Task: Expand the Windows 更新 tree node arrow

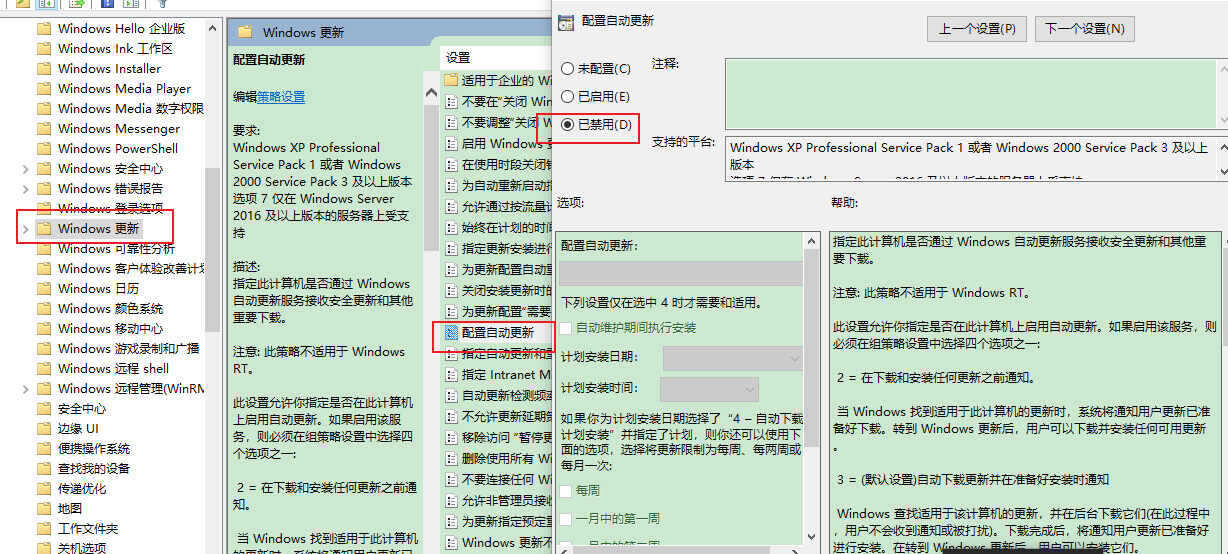Action: click(26, 229)
